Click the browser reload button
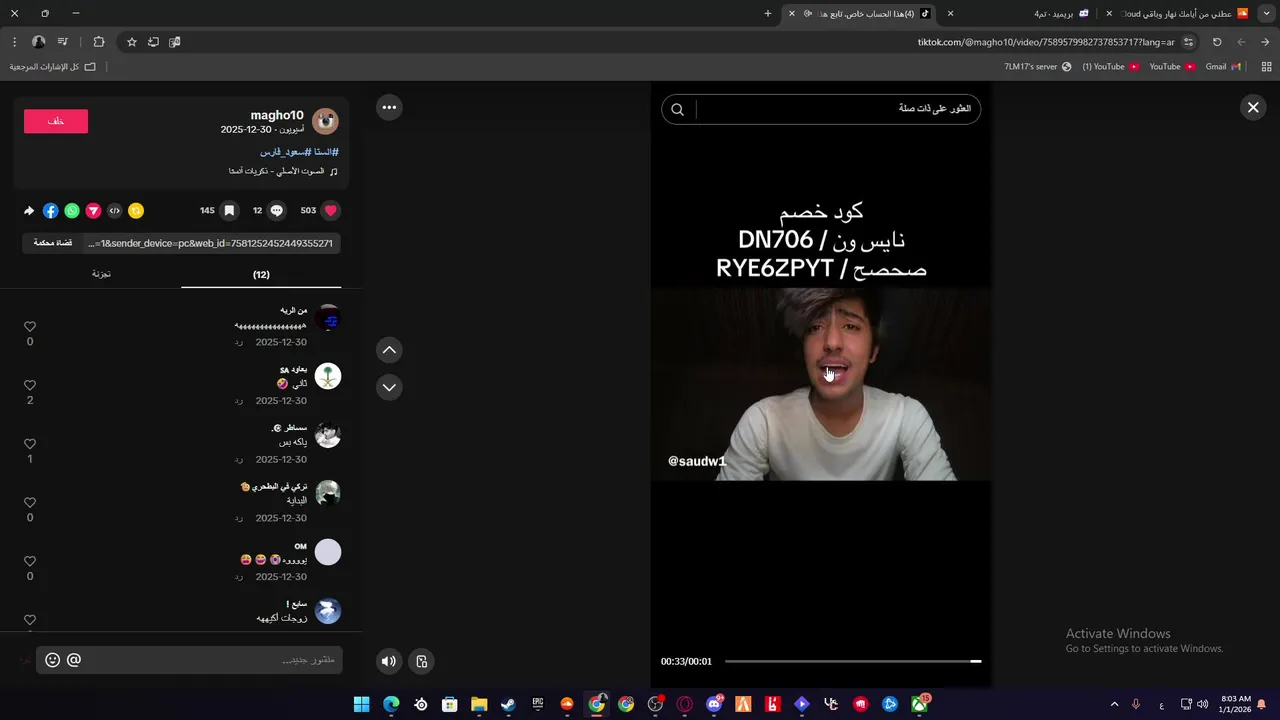 tap(1217, 42)
